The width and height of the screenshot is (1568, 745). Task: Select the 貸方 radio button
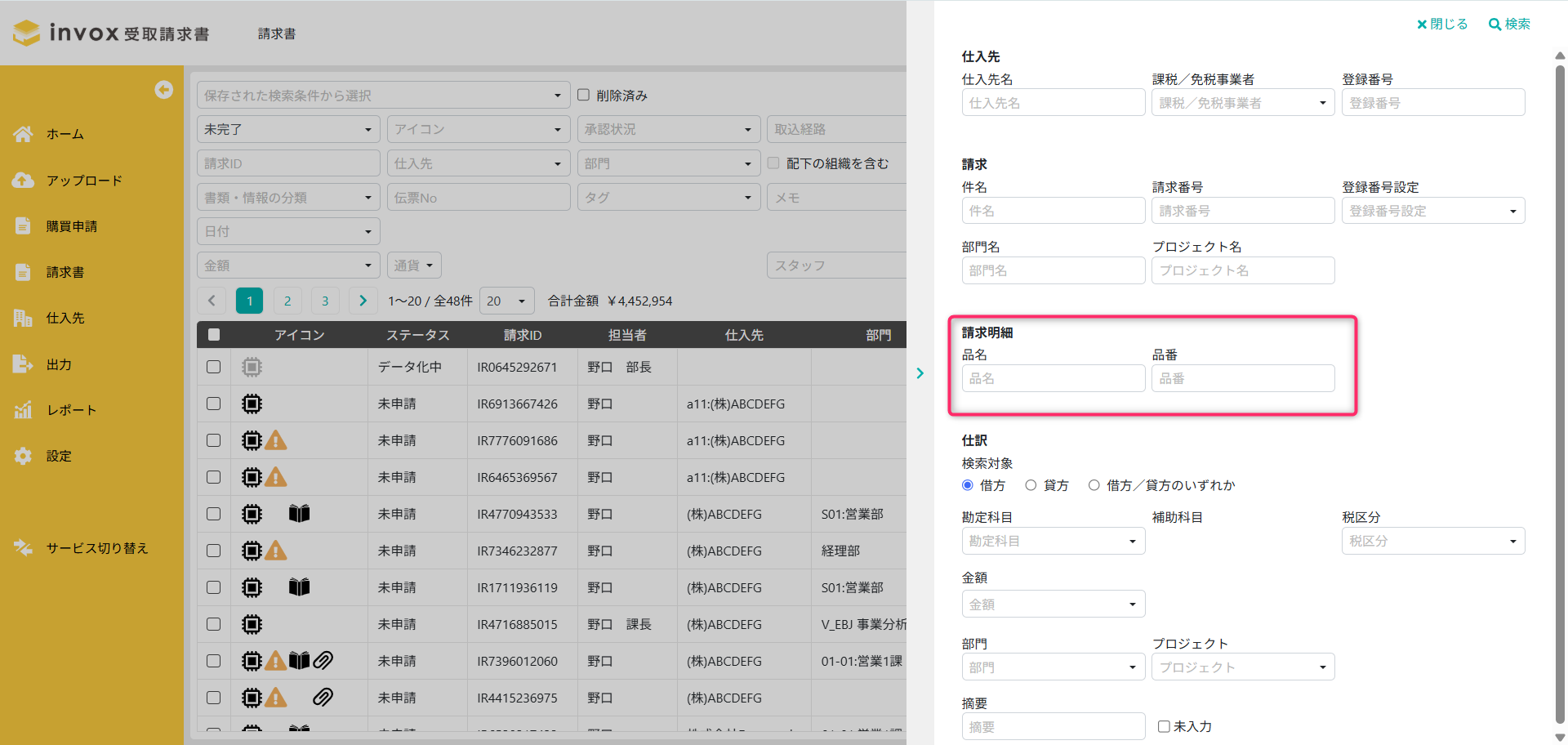coord(1031,485)
